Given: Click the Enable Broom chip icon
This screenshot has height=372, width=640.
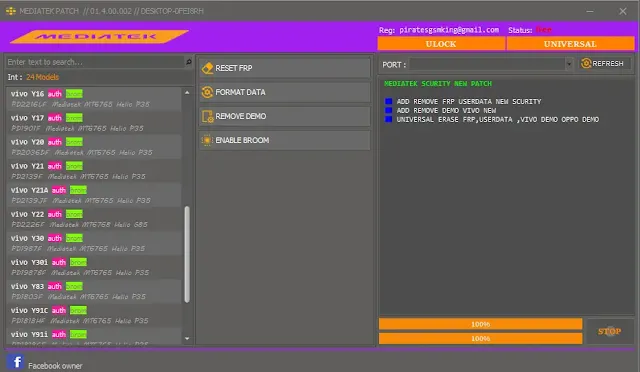Looking at the screenshot, I should pyautogui.click(x=207, y=140).
